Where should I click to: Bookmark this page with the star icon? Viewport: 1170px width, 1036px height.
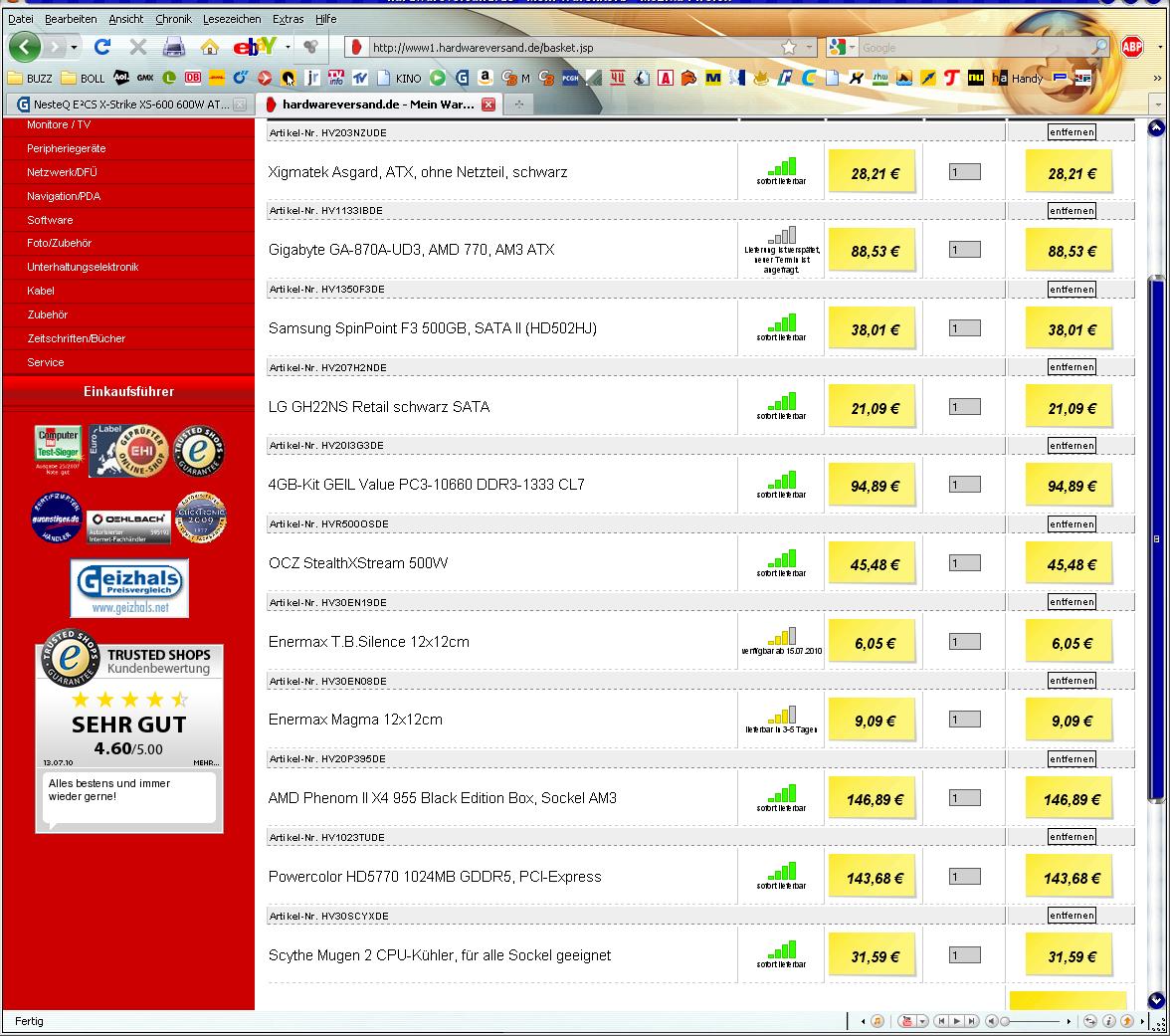789,47
